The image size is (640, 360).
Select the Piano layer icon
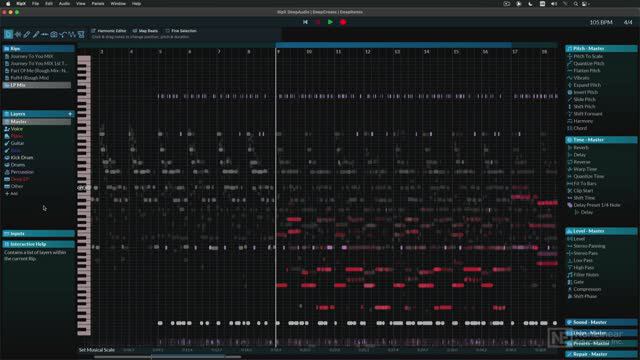click(7, 136)
